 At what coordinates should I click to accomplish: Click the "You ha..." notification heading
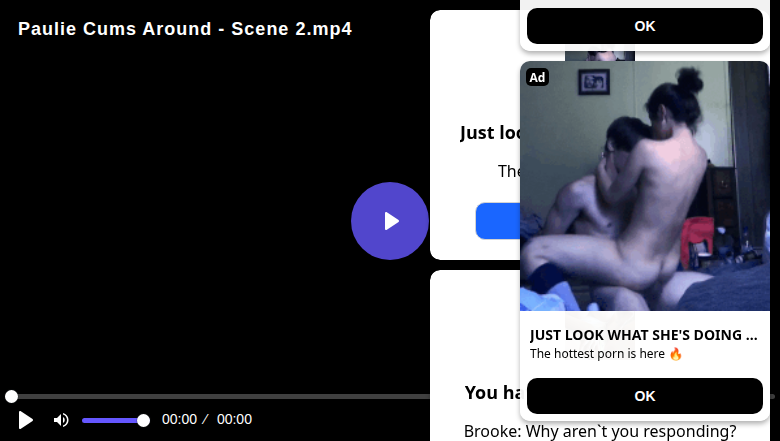pyautogui.click(x=491, y=393)
